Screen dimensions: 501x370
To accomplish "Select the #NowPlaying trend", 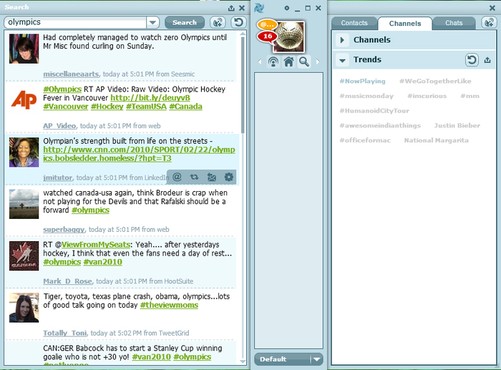I will pos(362,81).
